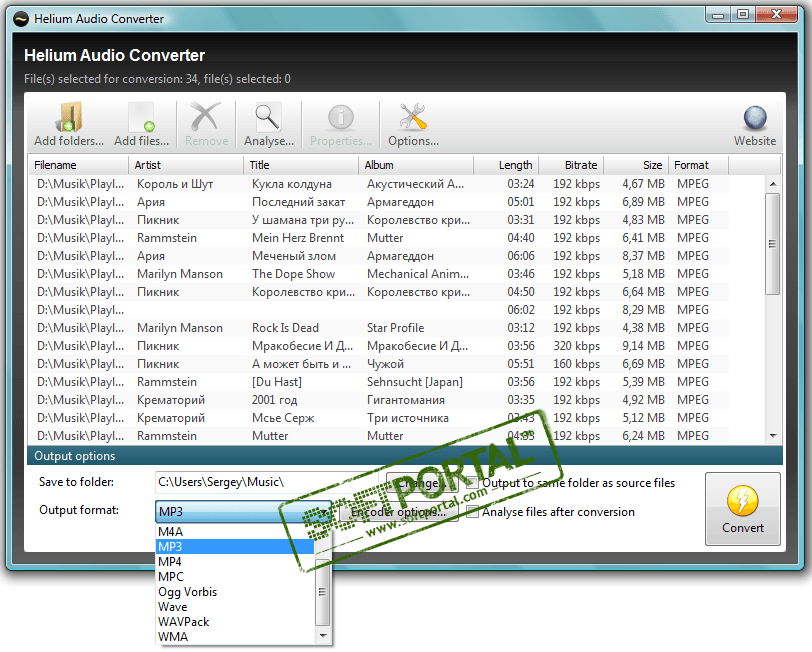
Task: Click the 4,67 MB size cell
Action: pos(643,184)
